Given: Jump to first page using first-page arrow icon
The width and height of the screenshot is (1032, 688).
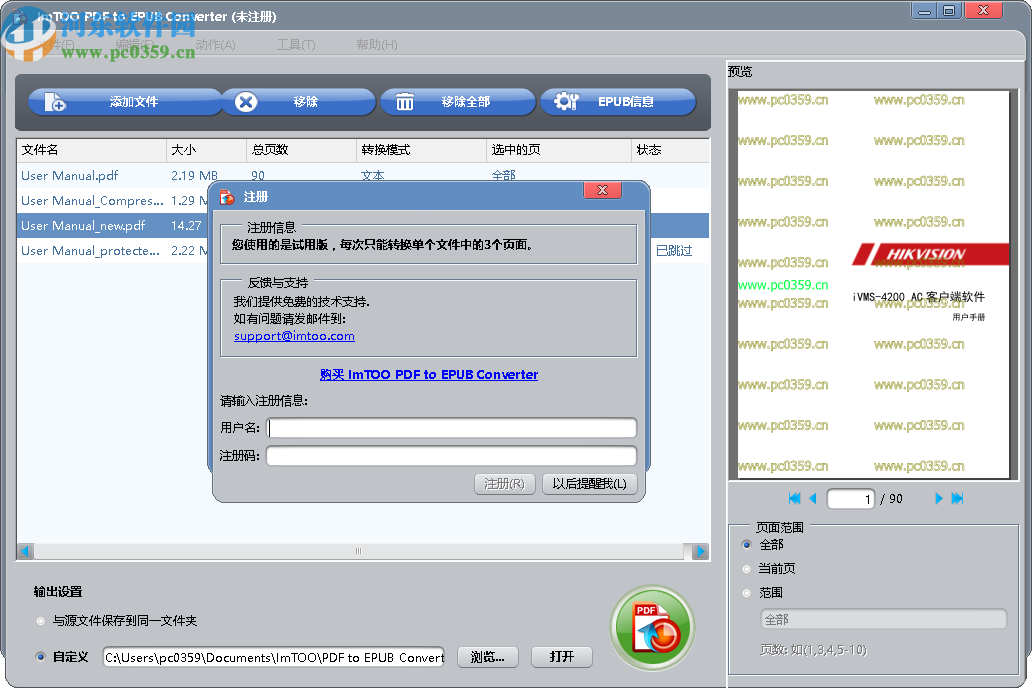Looking at the screenshot, I should (794, 498).
